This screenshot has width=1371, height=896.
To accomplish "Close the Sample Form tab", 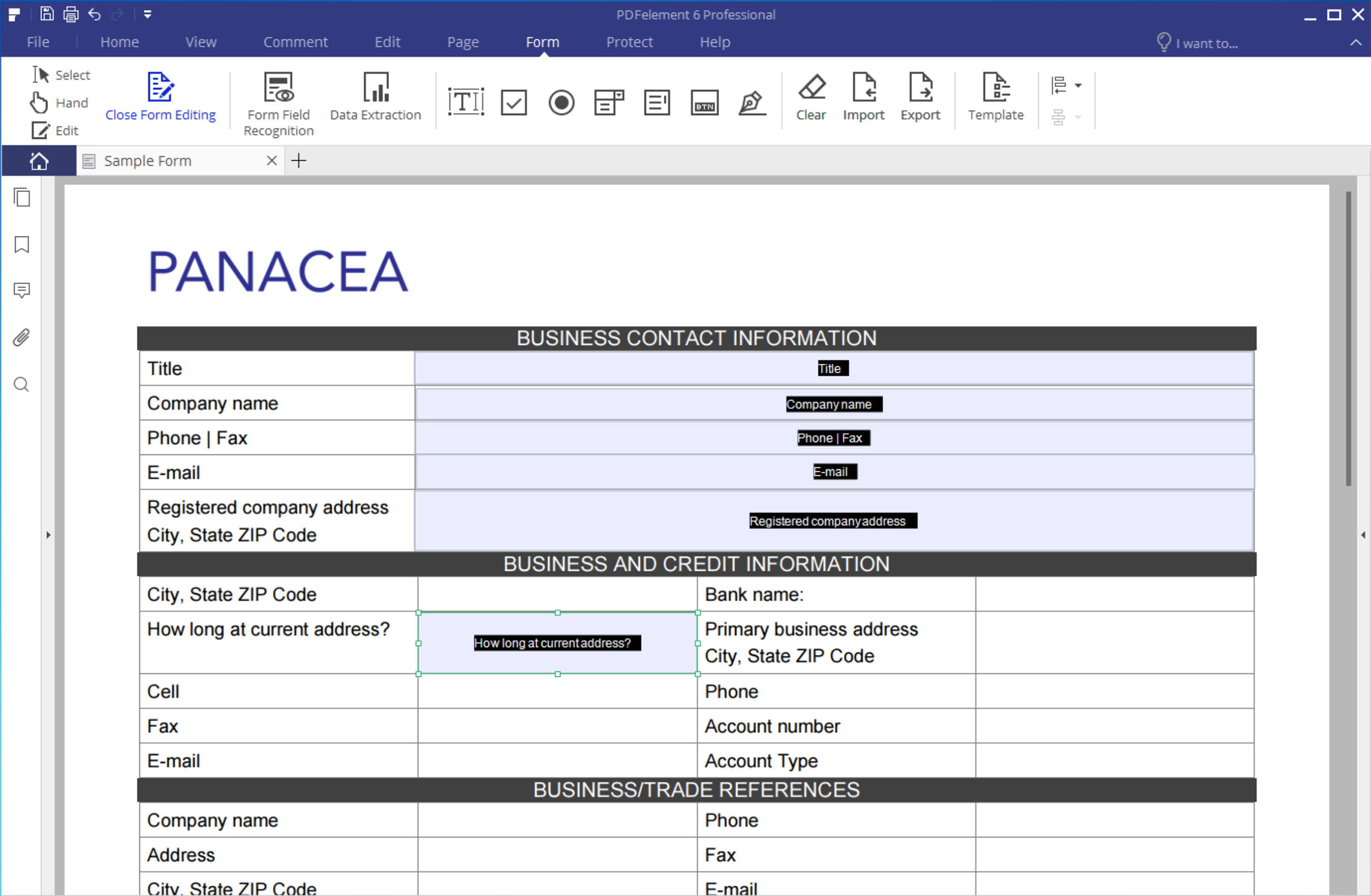I will coord(272,160).
